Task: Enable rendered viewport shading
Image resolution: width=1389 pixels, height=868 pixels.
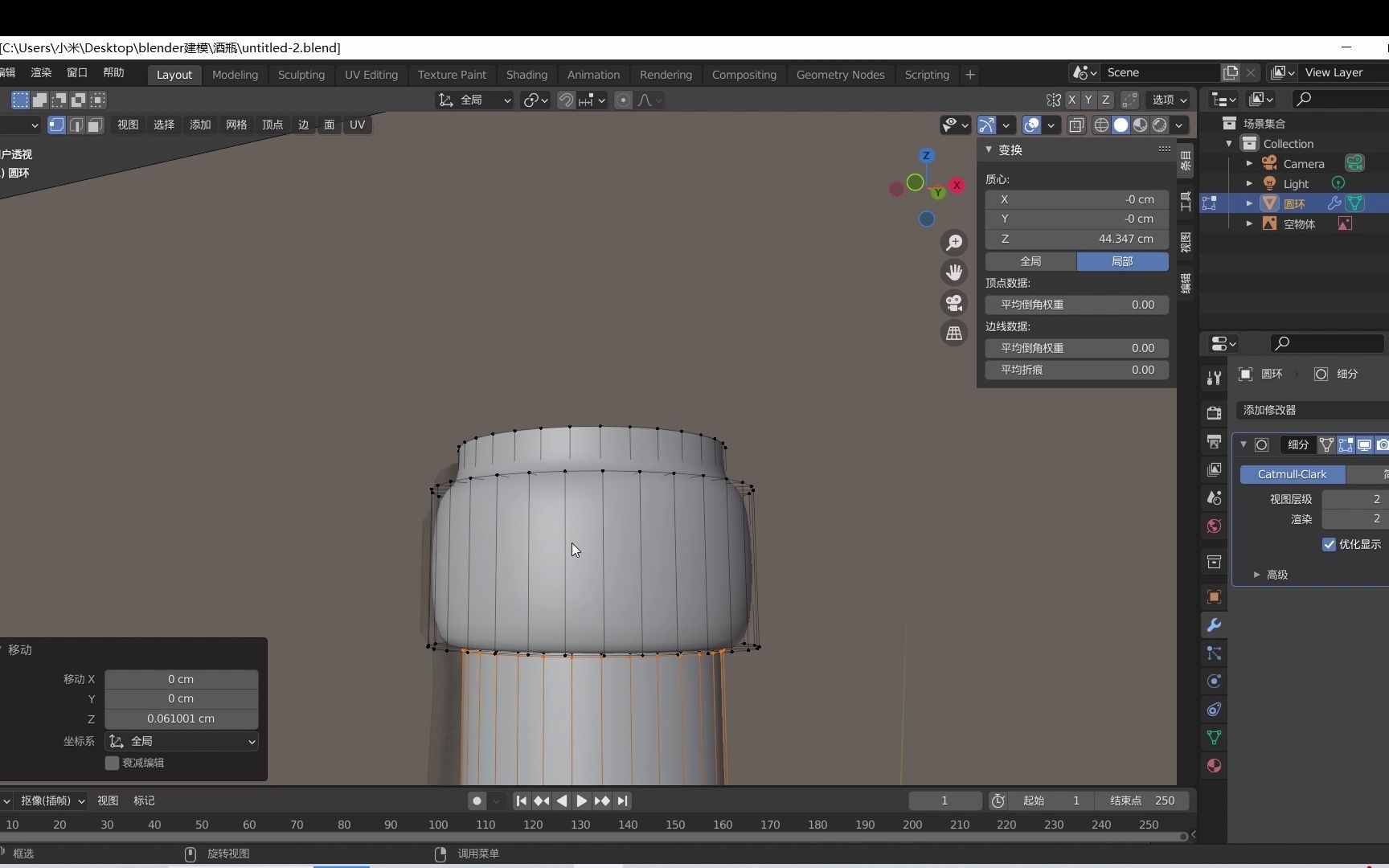Action: pyautogui.click(x=1160, y=125)
